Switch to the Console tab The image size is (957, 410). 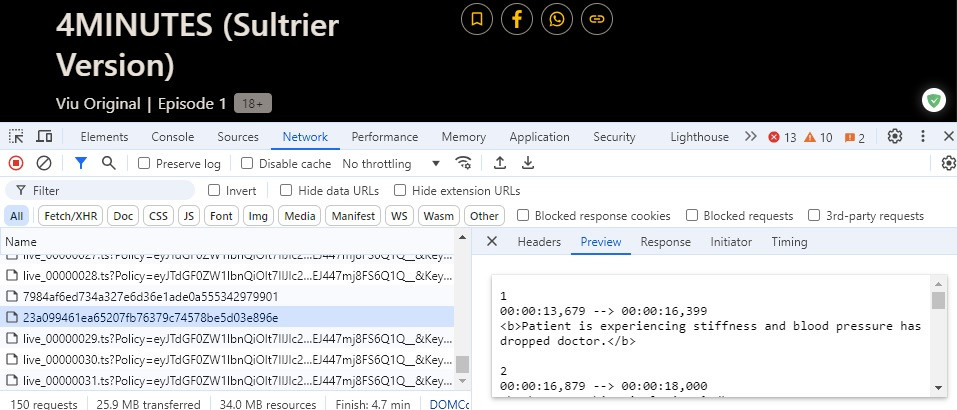(x=172, y=137)
